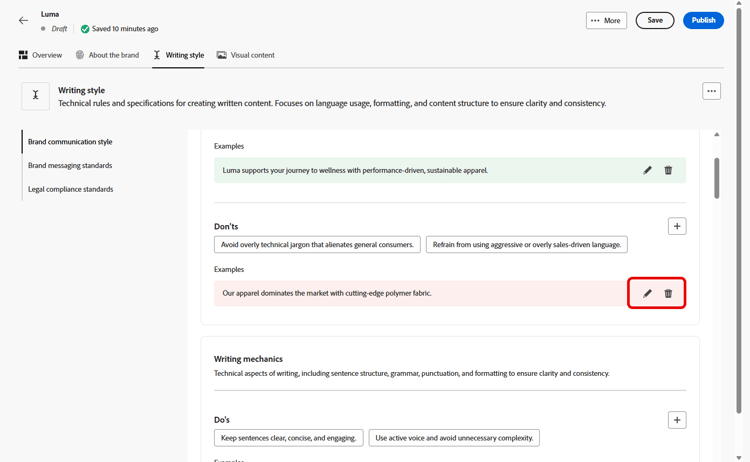Viewport: 750px width, 462px height.
Task: Click the back arrow next to Luma
Action: point(23,20)
